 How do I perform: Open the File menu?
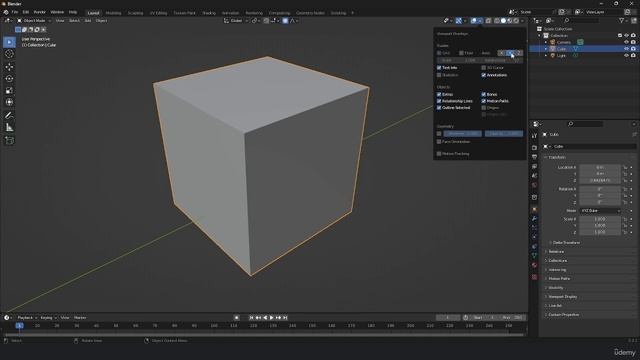tap(15, 12)
